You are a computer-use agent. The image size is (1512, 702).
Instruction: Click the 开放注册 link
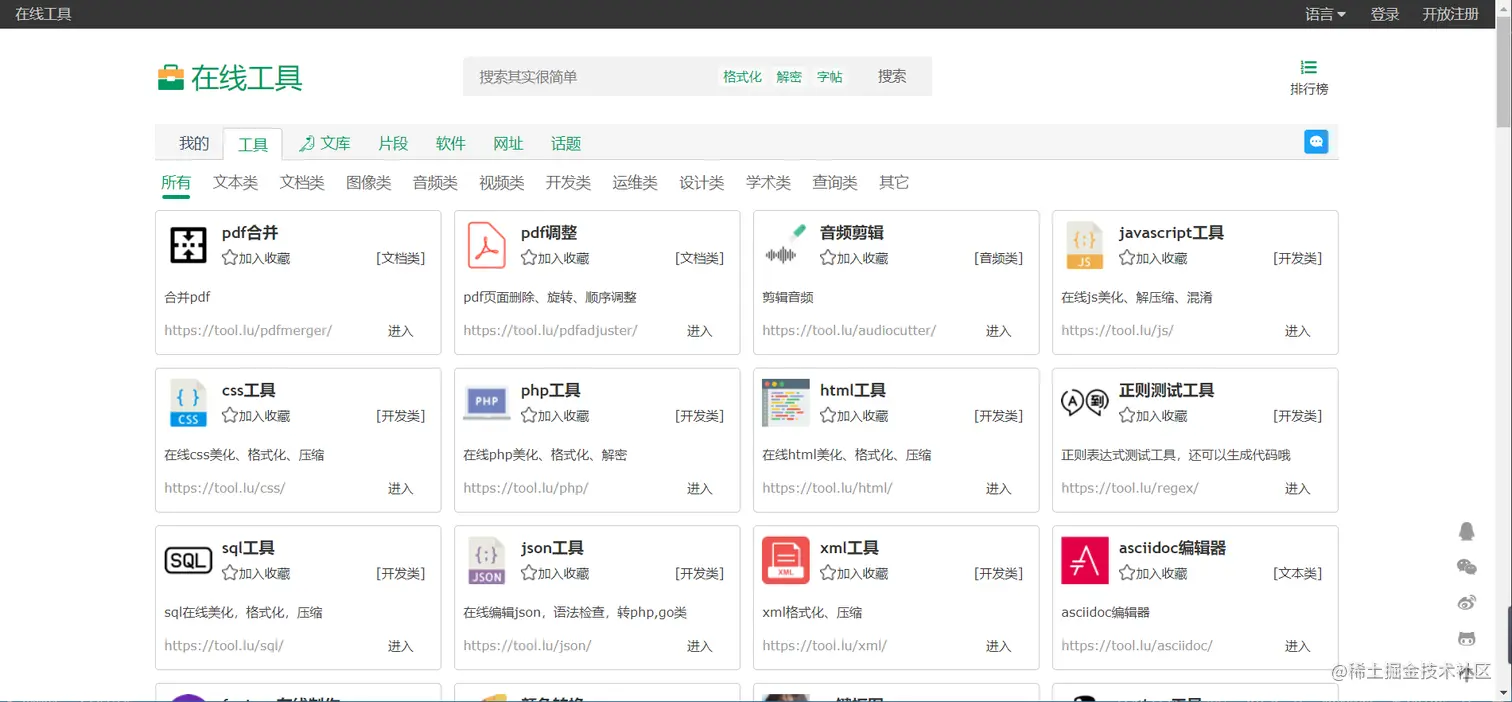1451,14
